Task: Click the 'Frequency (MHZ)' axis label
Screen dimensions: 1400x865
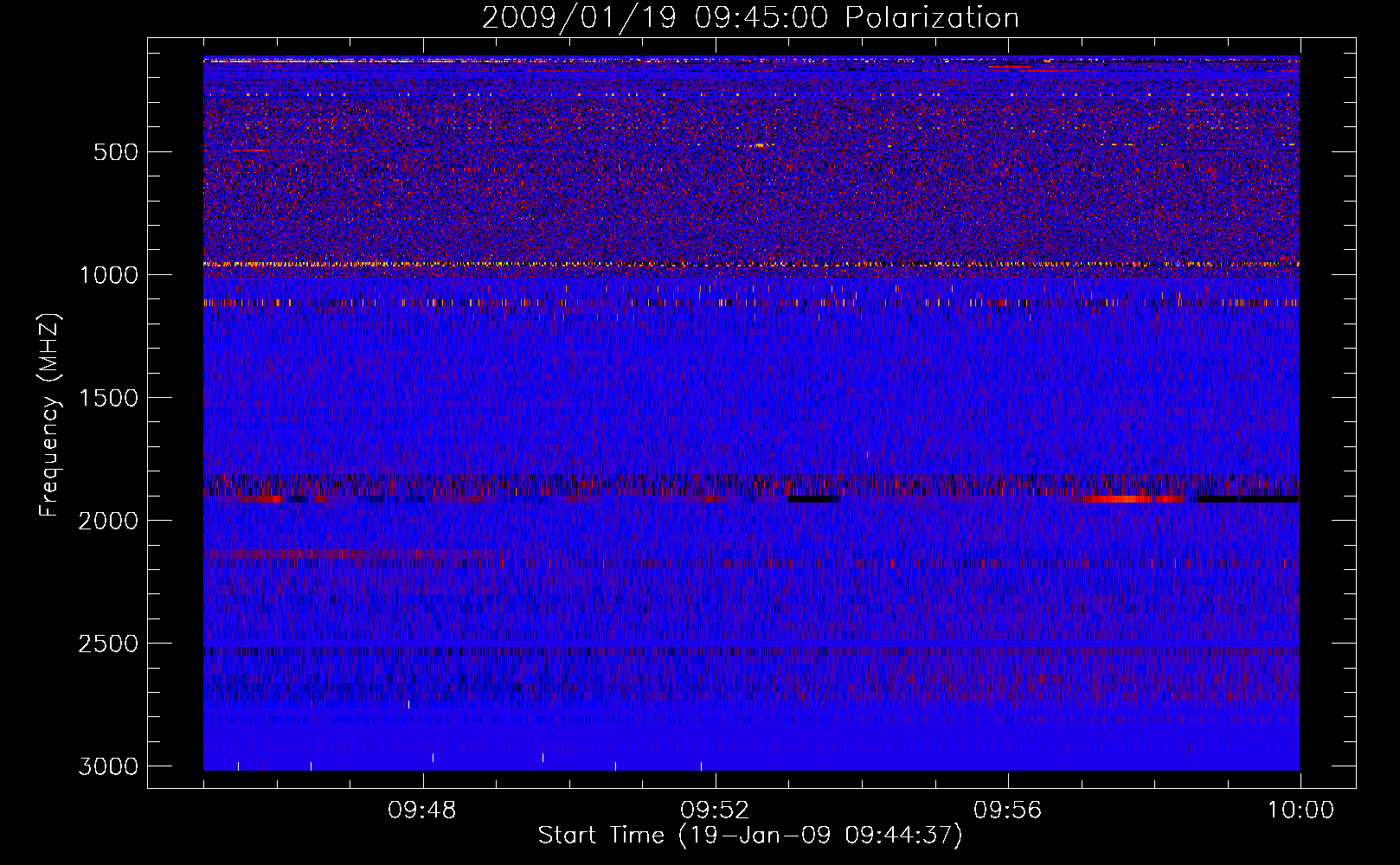Action: [50, 415]
